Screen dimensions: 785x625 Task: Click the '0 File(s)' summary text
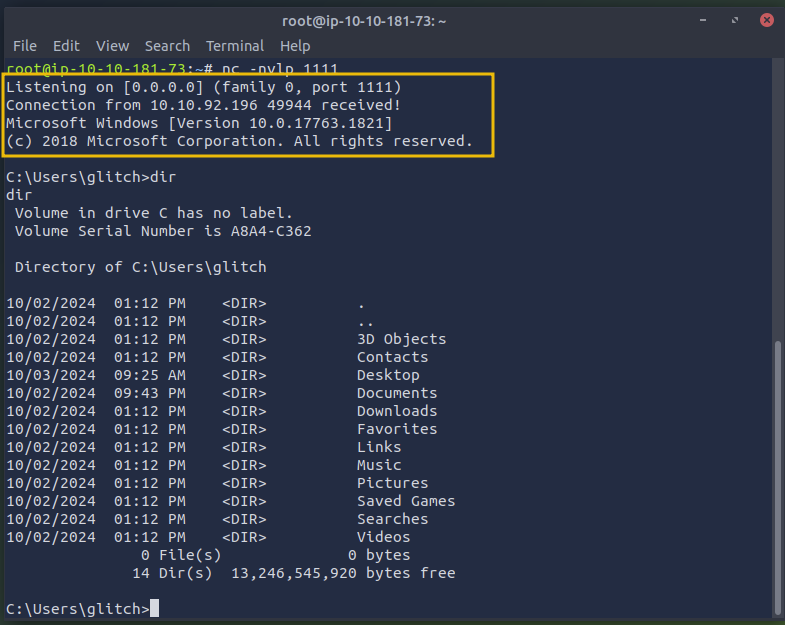pos(181,556)
